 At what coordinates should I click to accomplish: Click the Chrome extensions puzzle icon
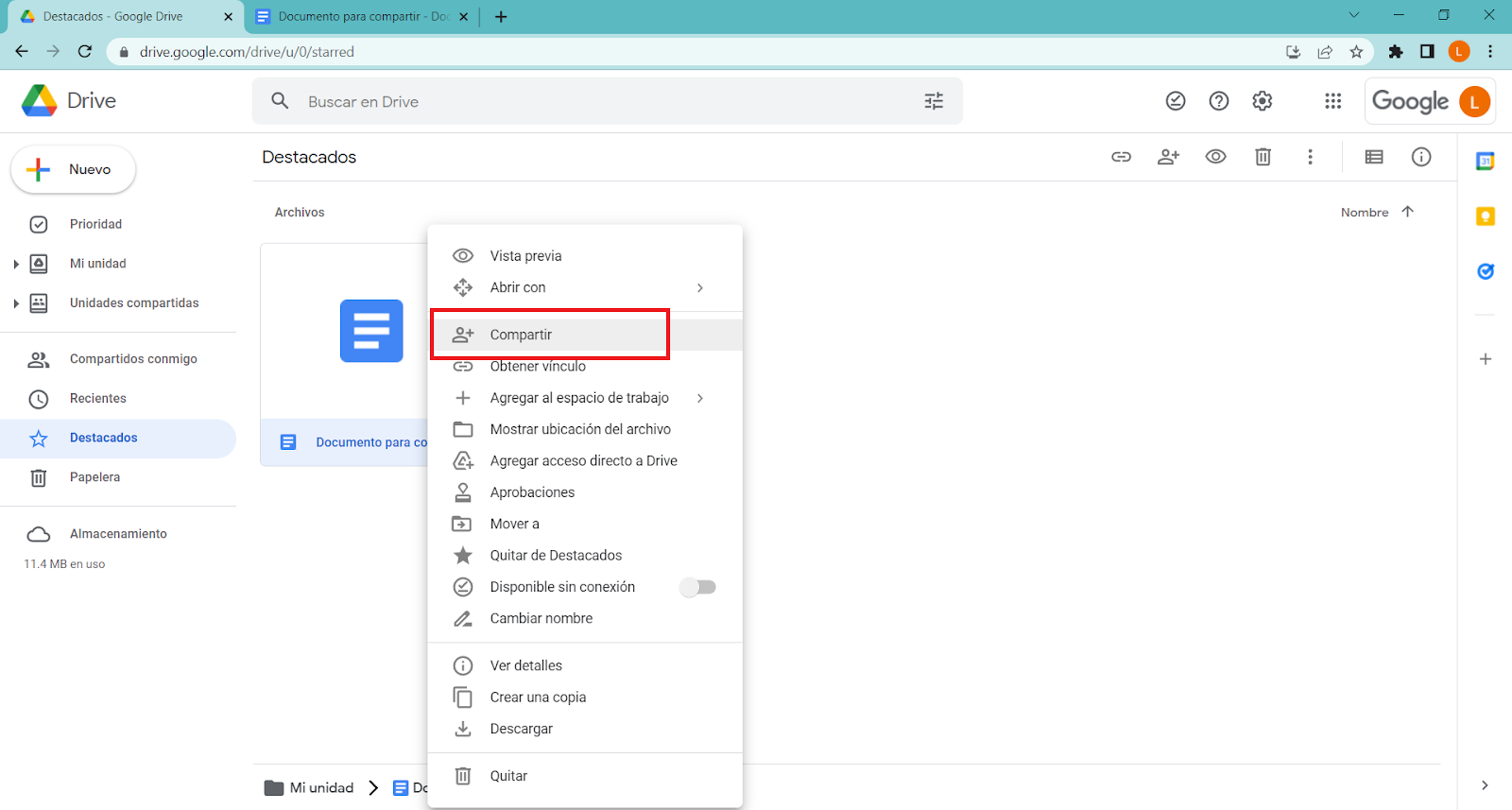1396,52
